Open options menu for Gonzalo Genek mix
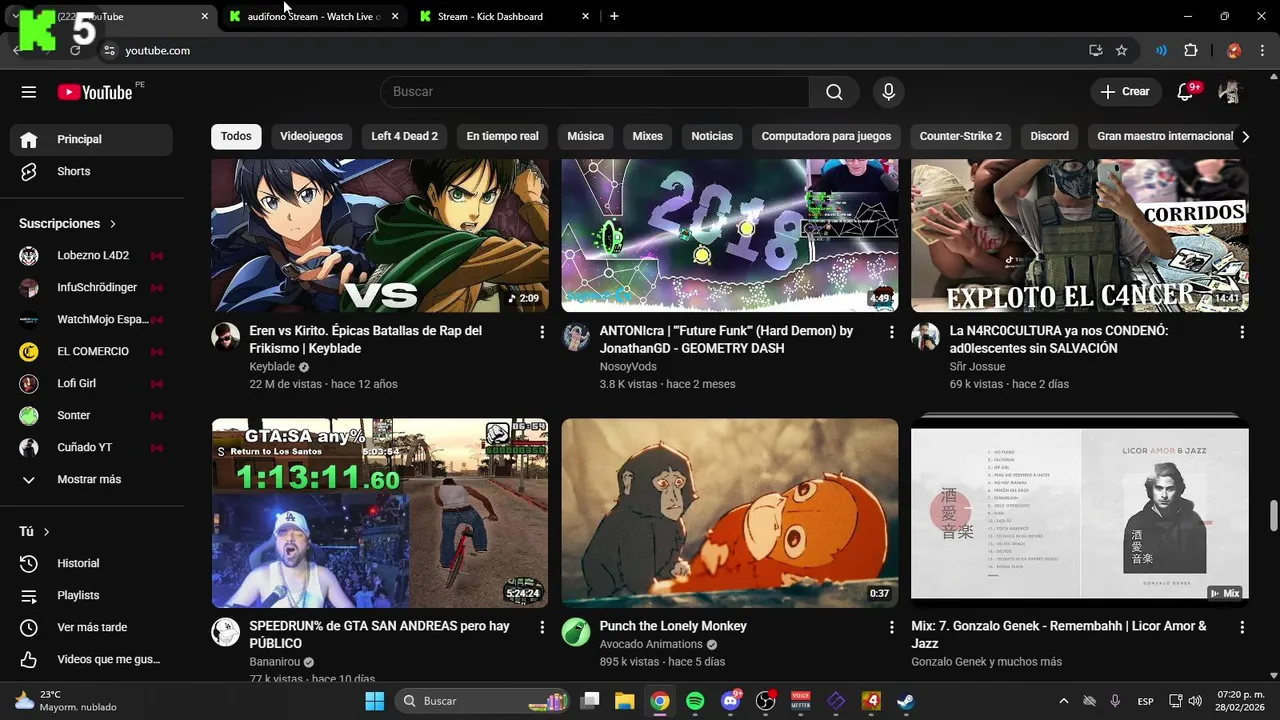Screen dimensions: 1280x720 tap(1242, 628)
